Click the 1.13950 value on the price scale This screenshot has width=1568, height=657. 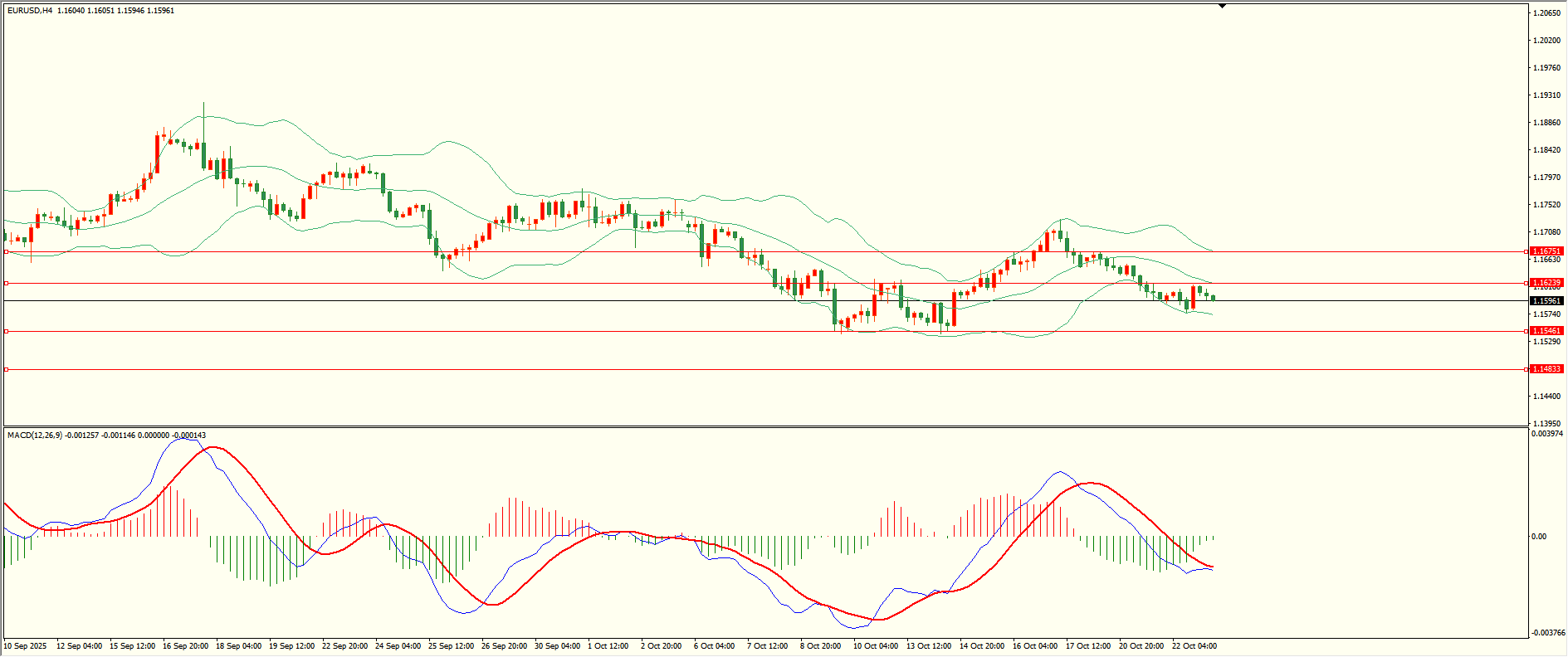(x=1546, y=423)
